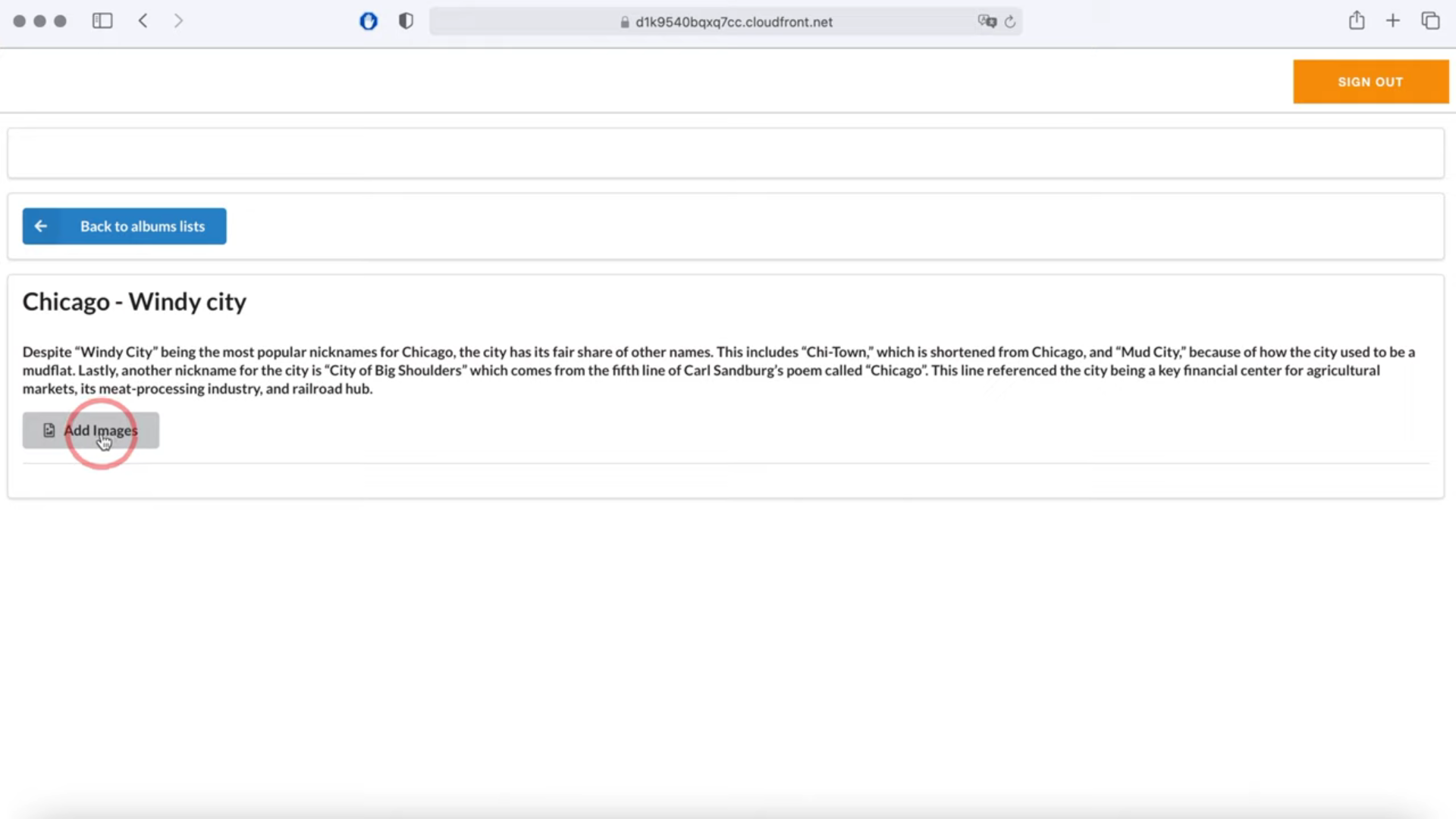The image size is (1456, 819).
Task: Reload the cloudfront page
Action: pos(1010,22)
